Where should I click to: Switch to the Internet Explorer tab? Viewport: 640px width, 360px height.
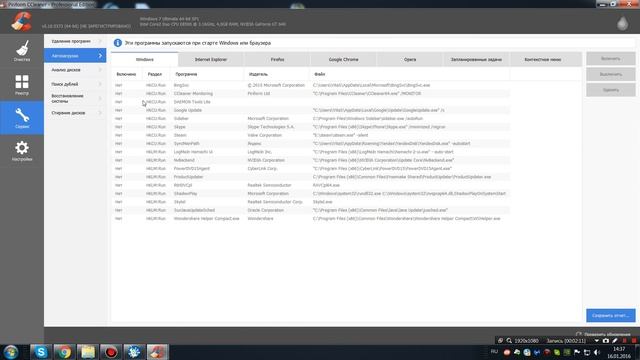point(211,59)
